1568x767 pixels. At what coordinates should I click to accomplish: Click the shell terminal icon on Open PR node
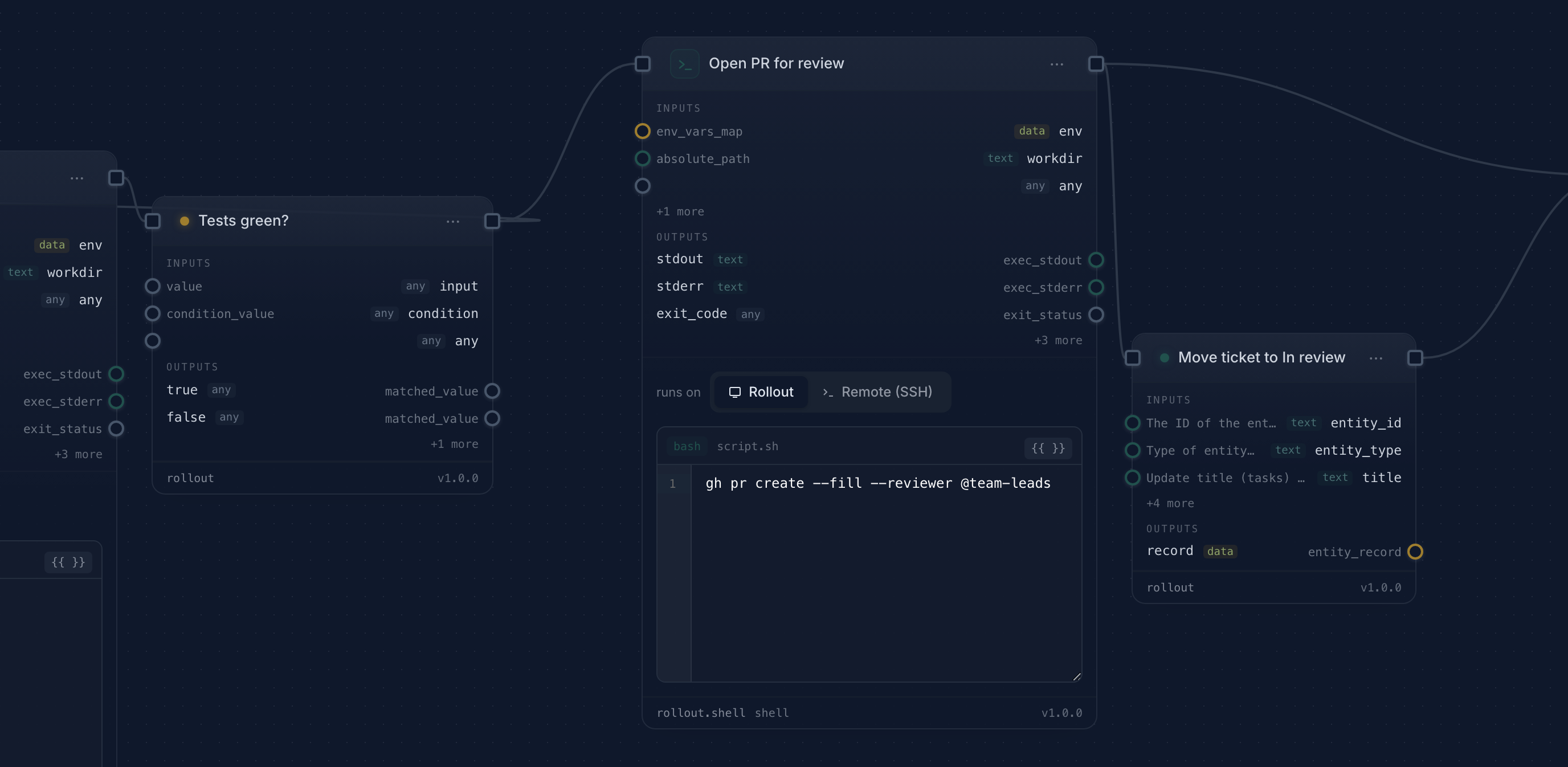coord(684,63)
